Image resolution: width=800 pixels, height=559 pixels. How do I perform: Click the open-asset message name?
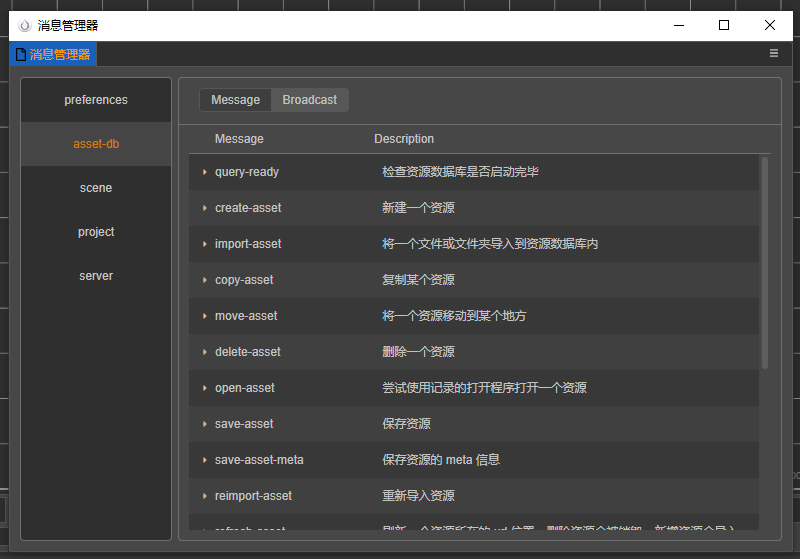point(244,388)
